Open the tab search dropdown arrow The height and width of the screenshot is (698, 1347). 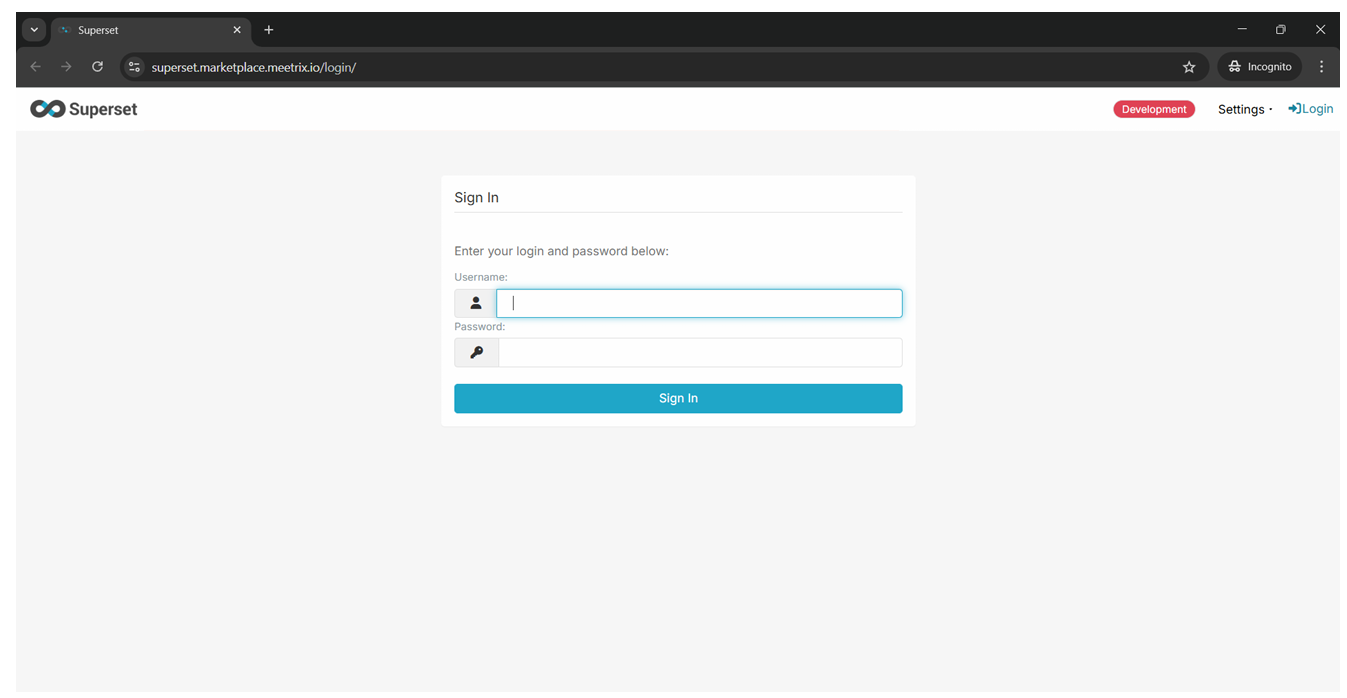click(x=34, y=30)
